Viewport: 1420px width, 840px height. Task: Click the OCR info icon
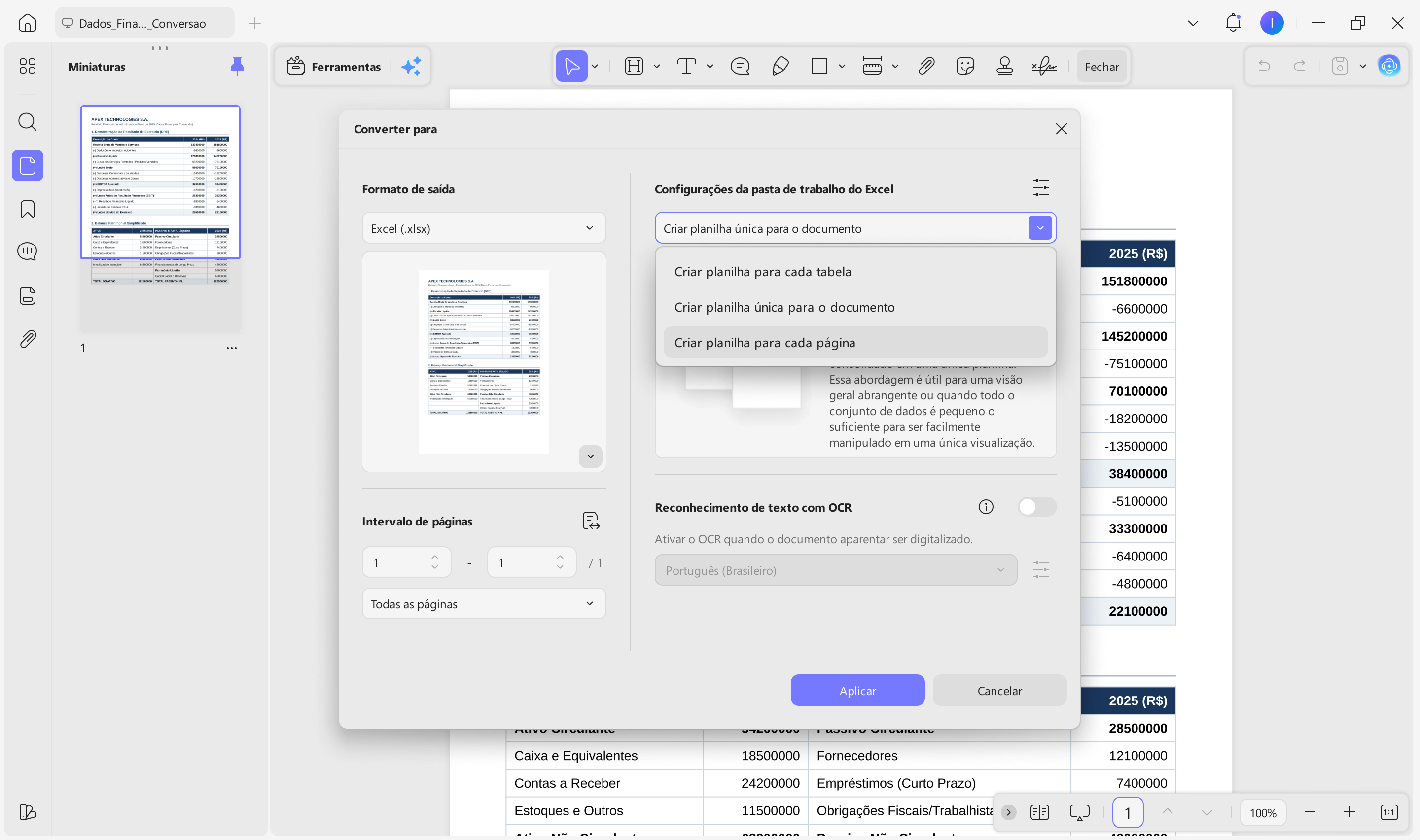pyautogui.click(x=986, y=507)
